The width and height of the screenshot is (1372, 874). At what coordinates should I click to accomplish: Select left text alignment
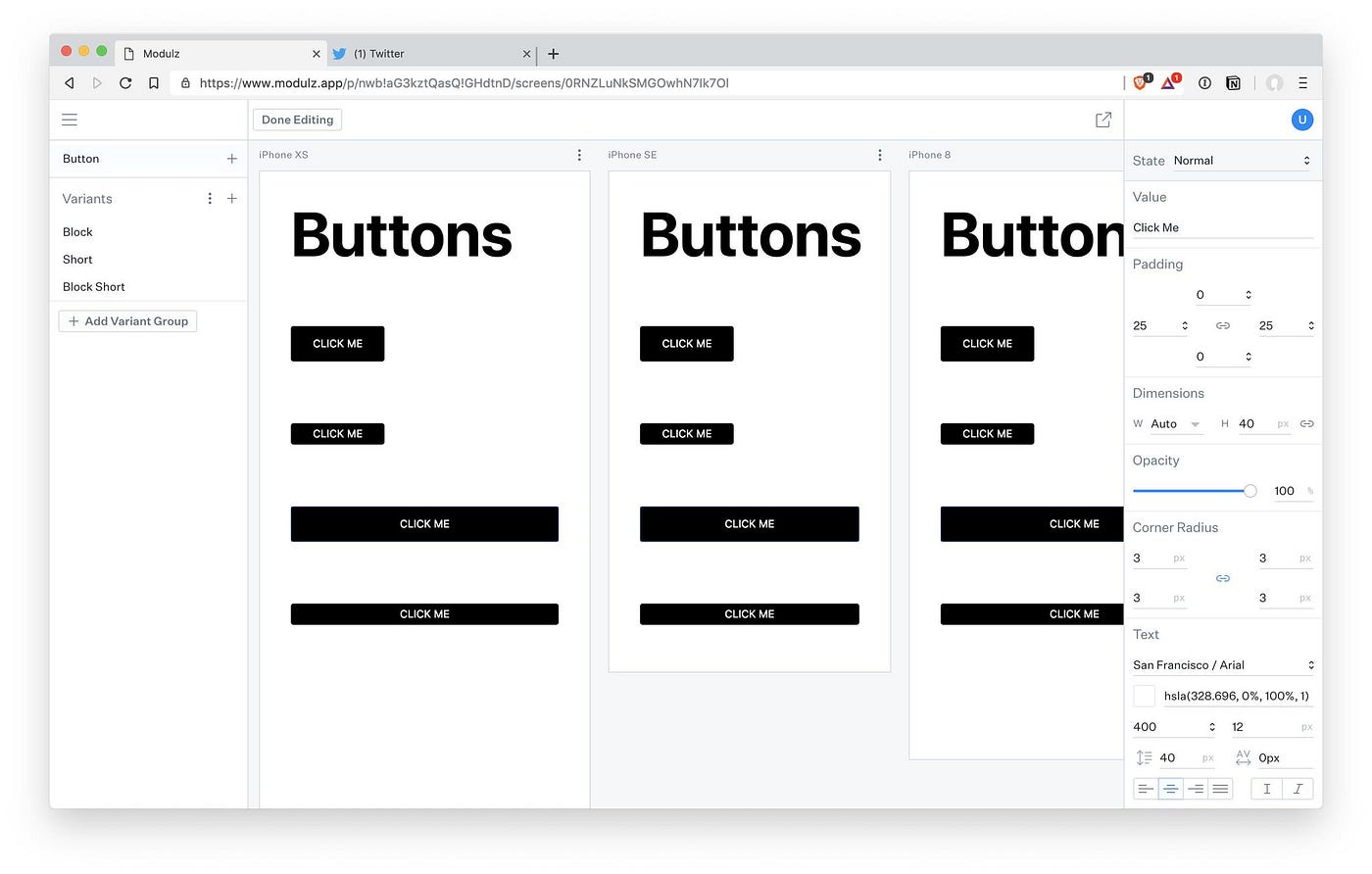[1146, 788]
